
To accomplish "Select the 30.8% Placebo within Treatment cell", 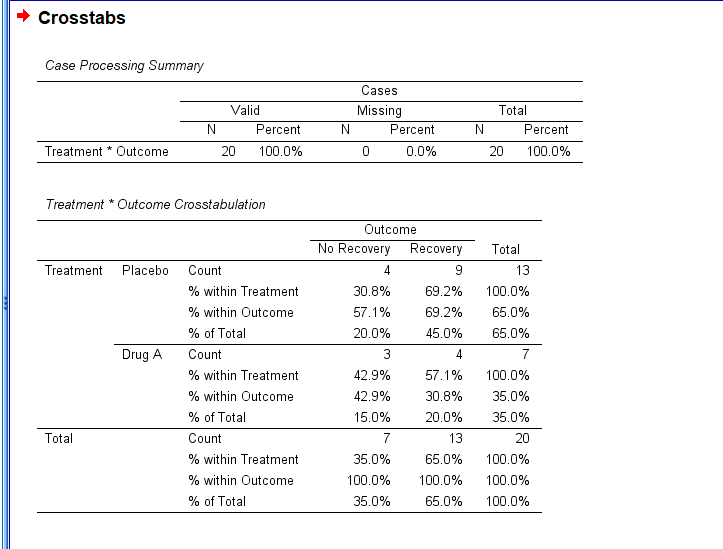I will click(372, 292).
